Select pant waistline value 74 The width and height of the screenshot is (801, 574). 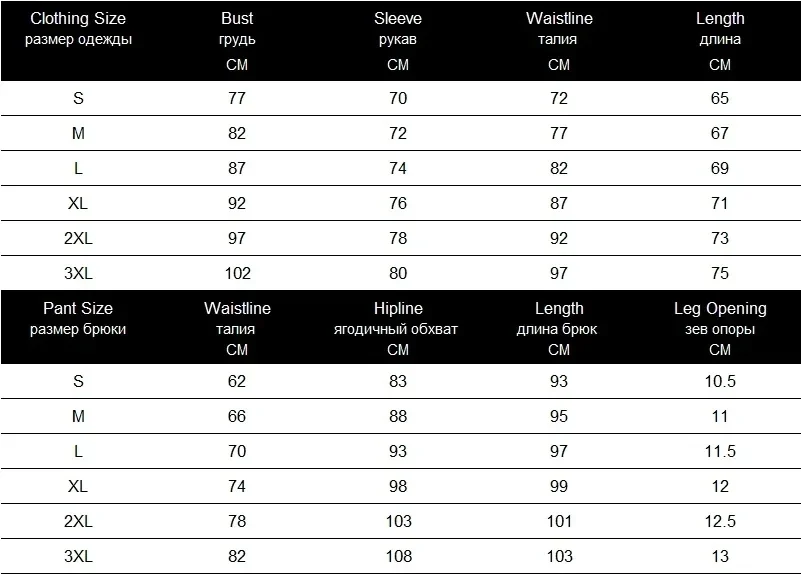tap(237, 486)
